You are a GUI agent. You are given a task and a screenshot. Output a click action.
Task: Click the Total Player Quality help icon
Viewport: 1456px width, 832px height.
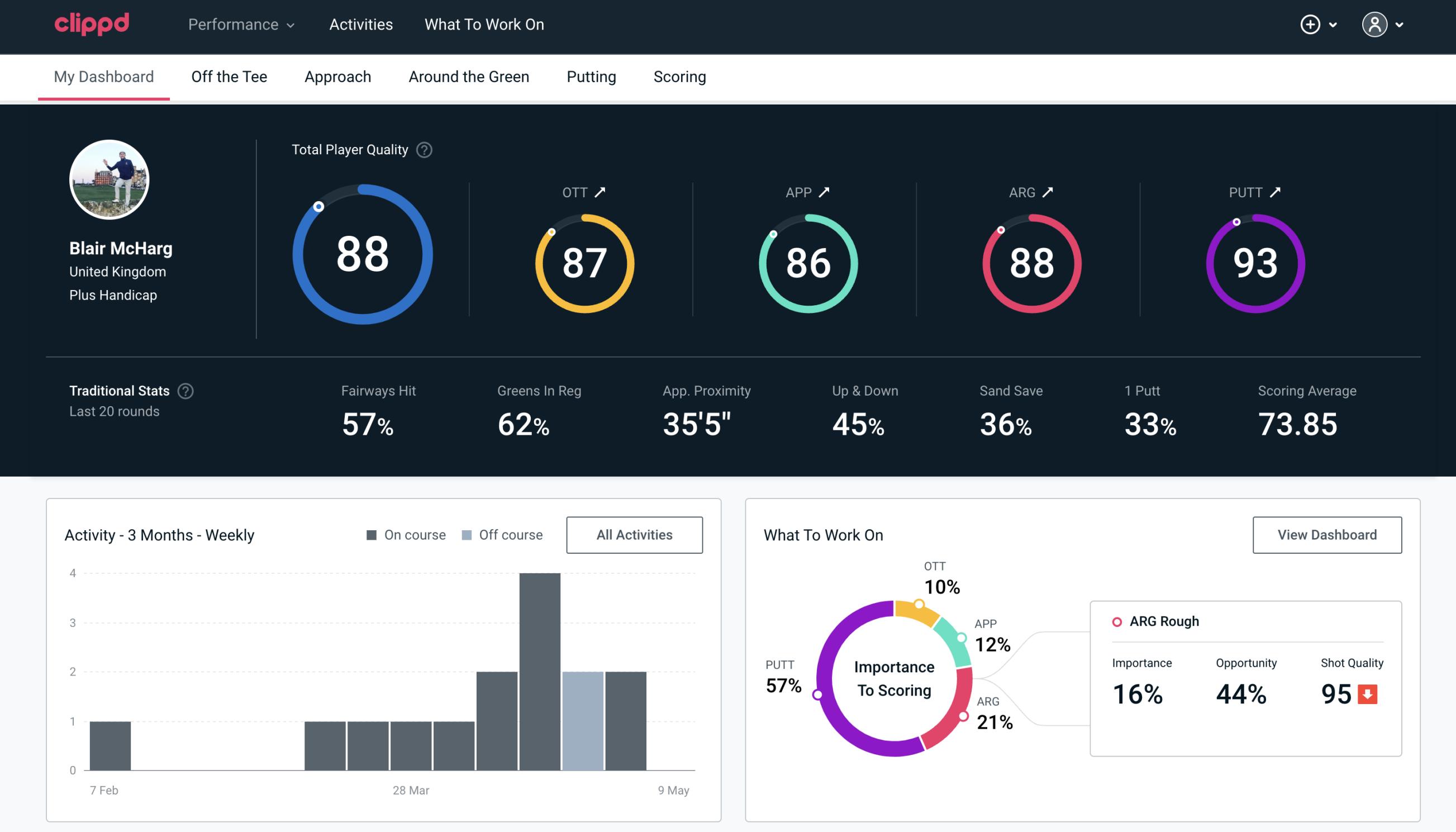click(x=422, y=150)
